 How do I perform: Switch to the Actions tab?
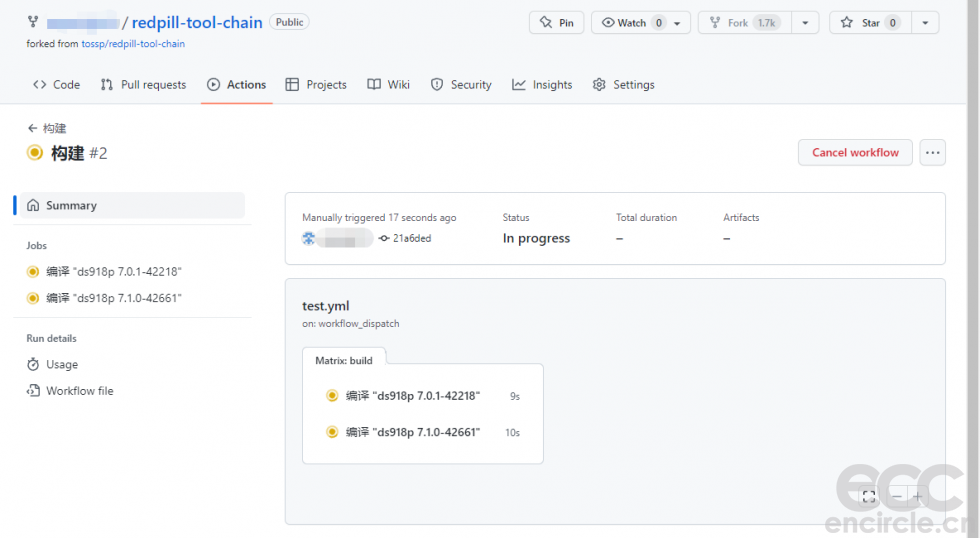[x=236, y=84]
